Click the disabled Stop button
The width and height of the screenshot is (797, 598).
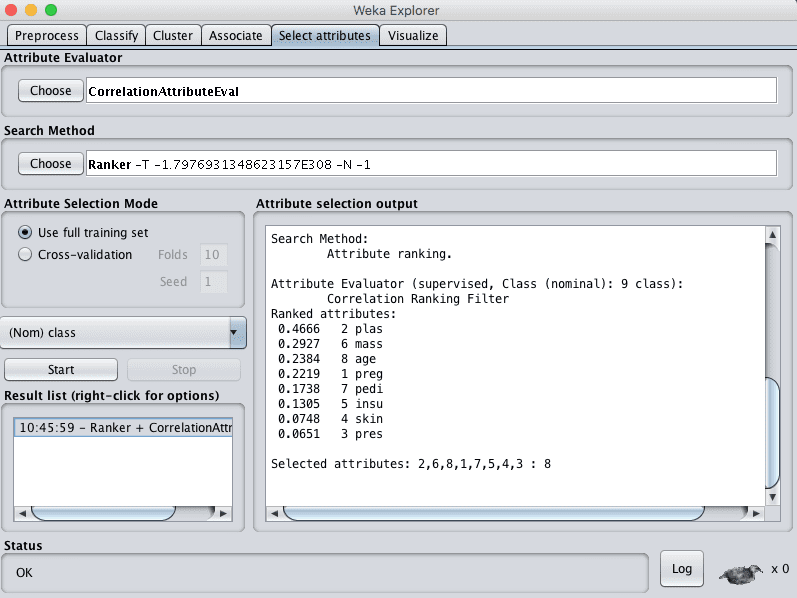(183, 370)
